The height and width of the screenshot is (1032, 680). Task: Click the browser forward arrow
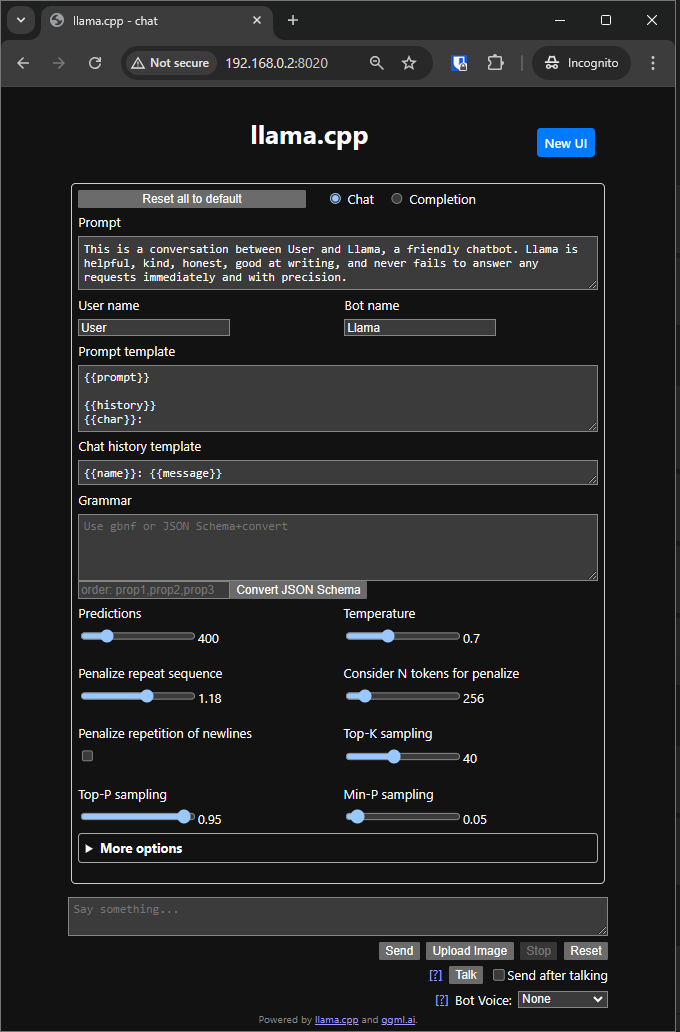[59, 63]
